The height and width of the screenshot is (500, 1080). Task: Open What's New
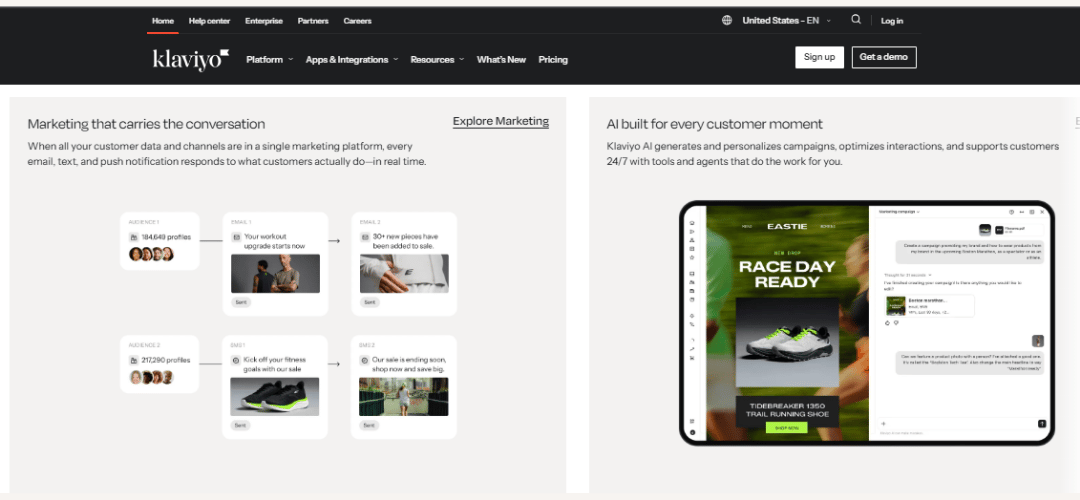coord(501,60)
